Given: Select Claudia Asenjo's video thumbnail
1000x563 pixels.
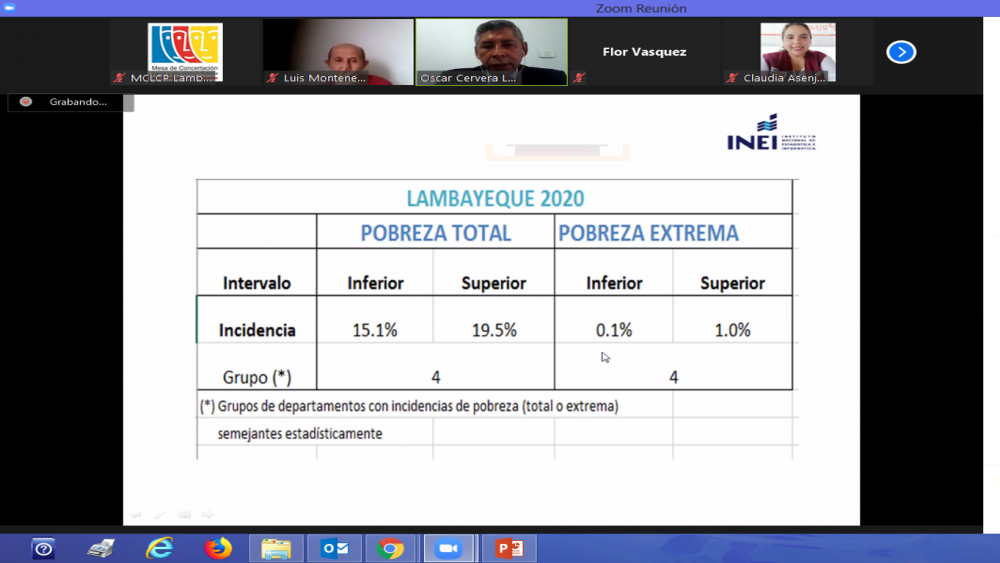Looking at the screenshot, I should click(797, 51).
